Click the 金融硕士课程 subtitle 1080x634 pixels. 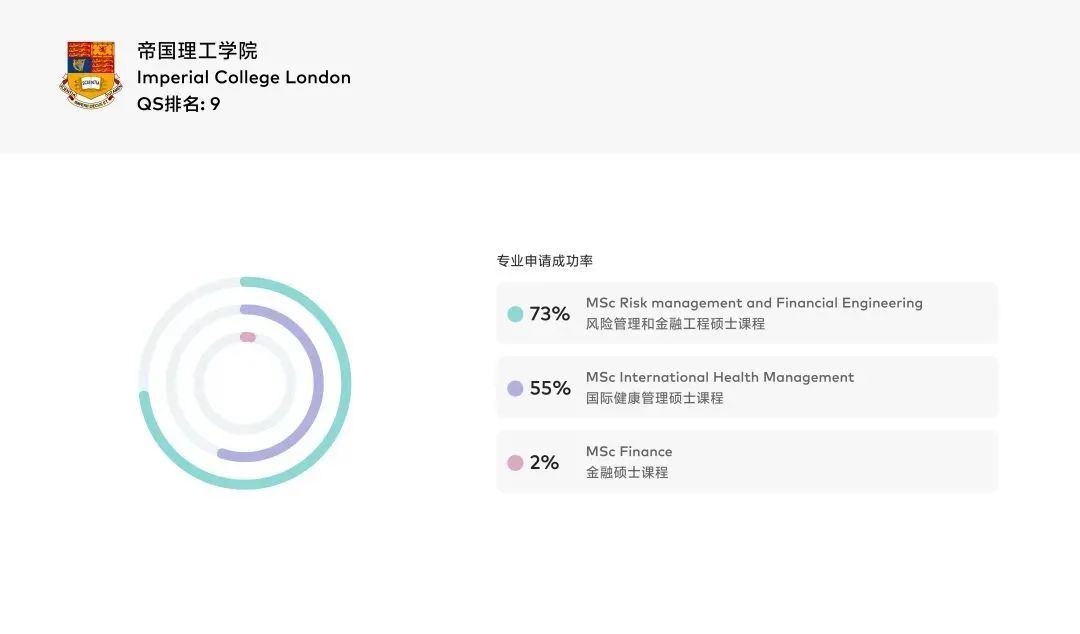click(x=627, y=473)
